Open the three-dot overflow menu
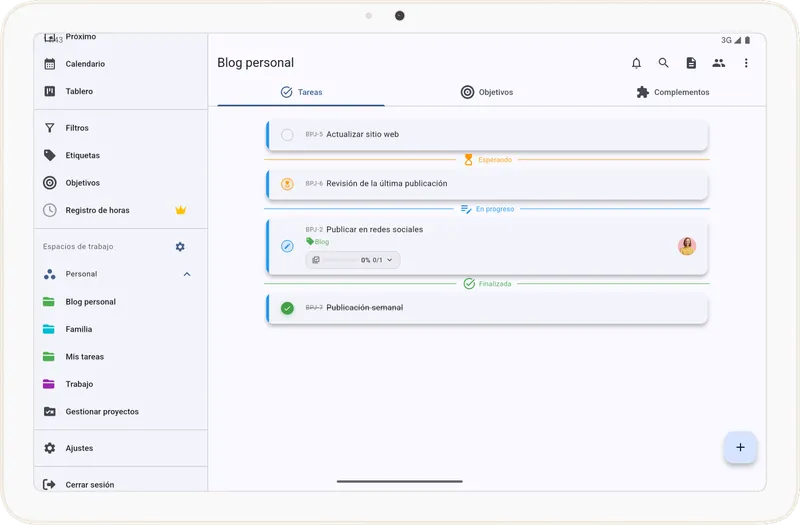 click(746, 63)
